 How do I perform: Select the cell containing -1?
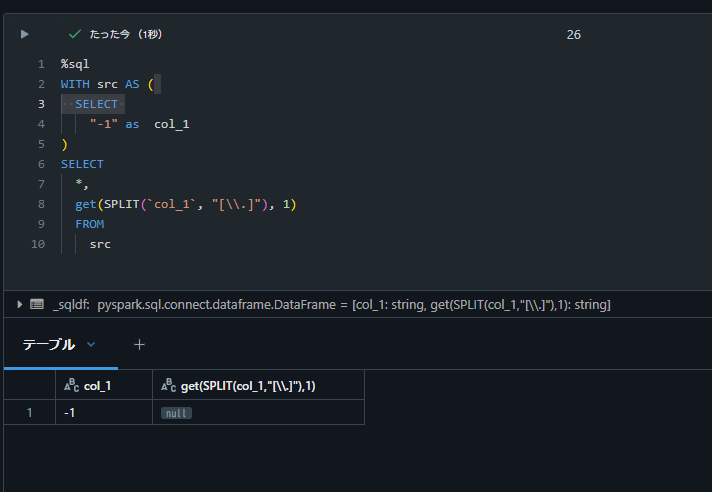(x=104, y=412)
